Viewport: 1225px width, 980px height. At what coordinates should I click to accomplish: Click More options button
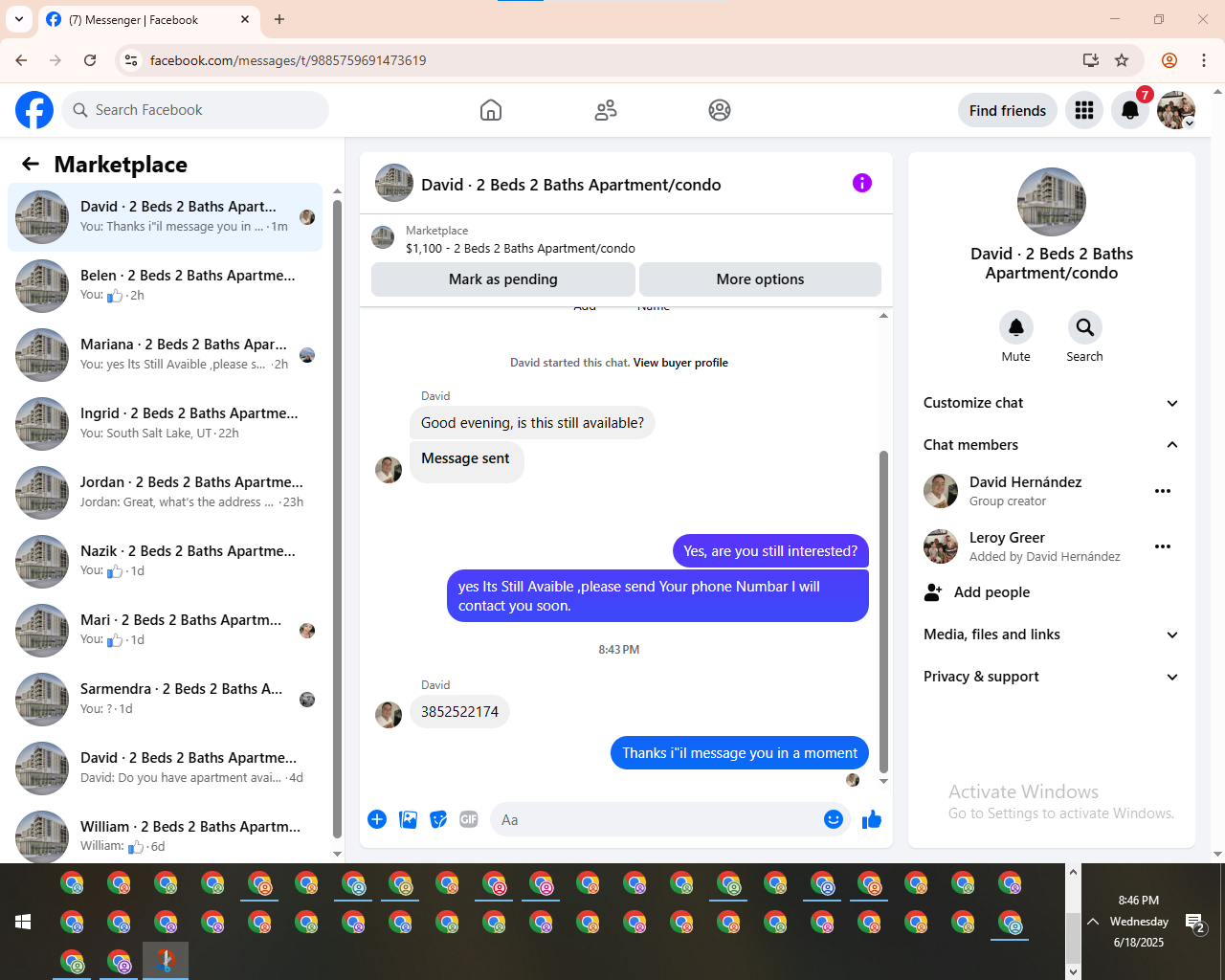pos(760,279)
